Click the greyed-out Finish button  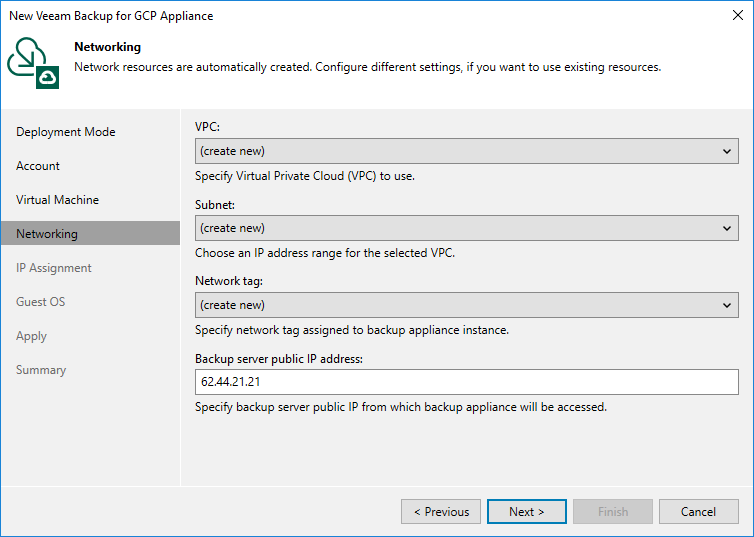[x=612, y=512]
